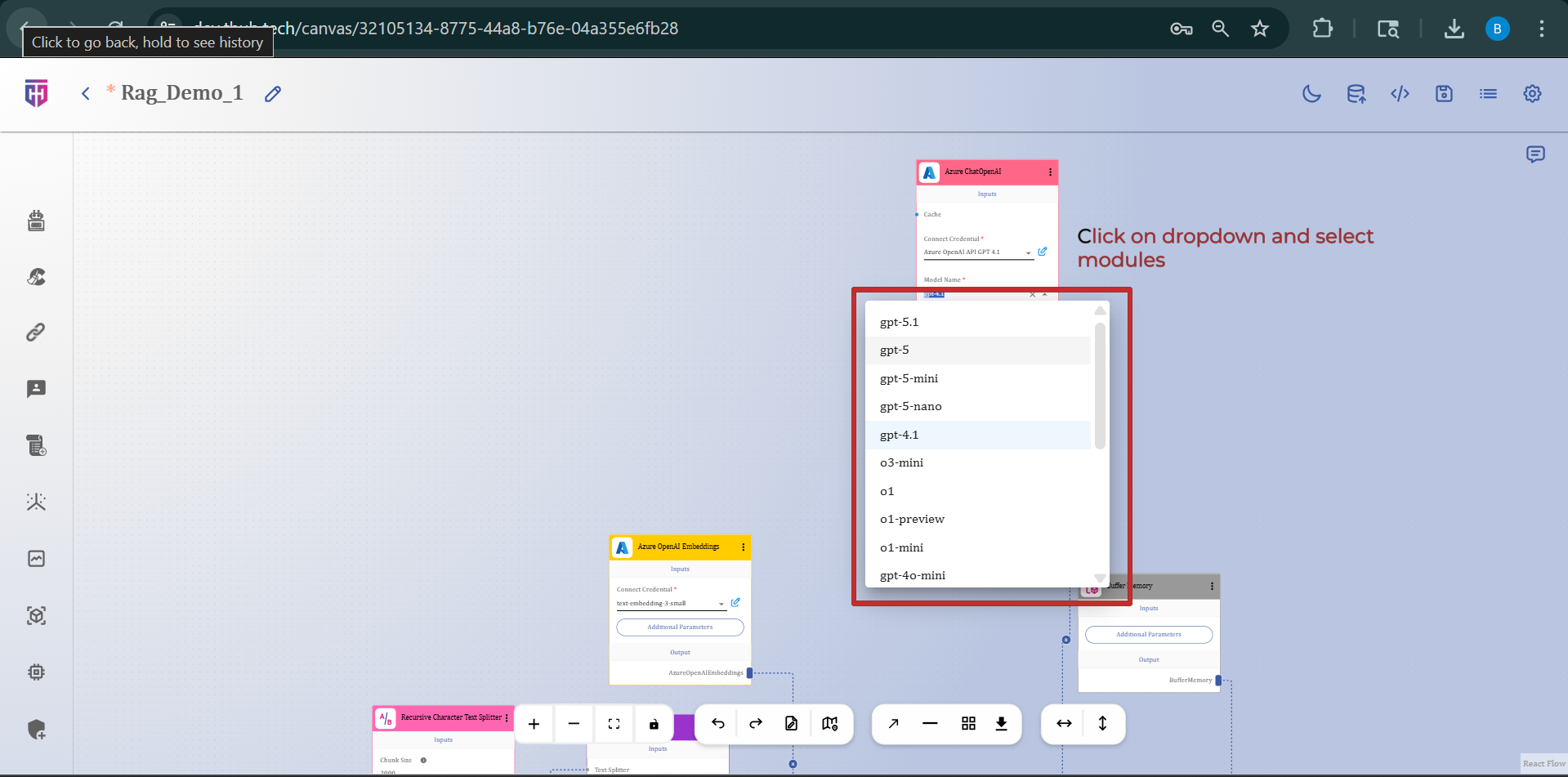Click the model list scrollbar

coord(1100,386)
